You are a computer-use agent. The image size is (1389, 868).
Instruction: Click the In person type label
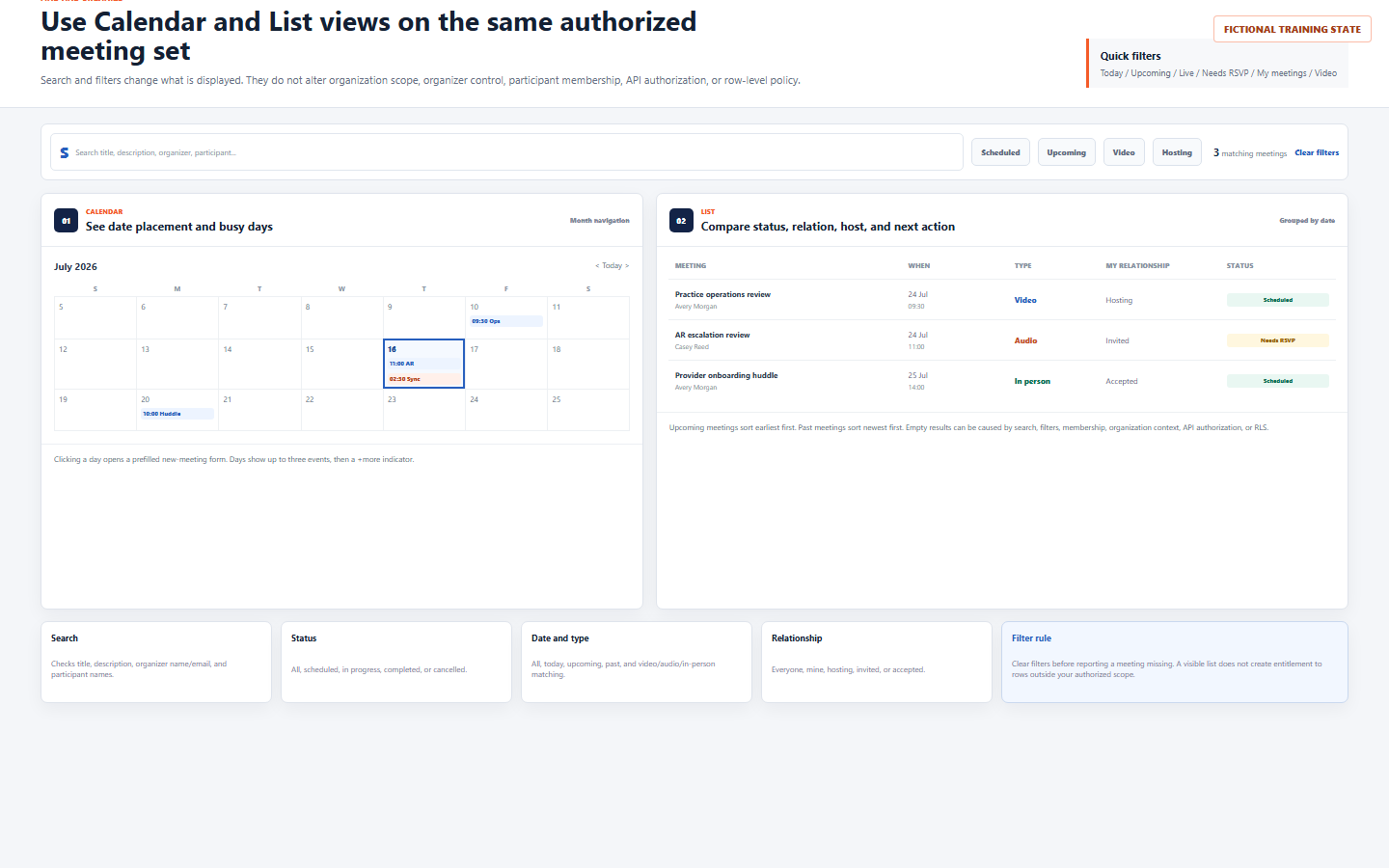(x=1032, y=381)
